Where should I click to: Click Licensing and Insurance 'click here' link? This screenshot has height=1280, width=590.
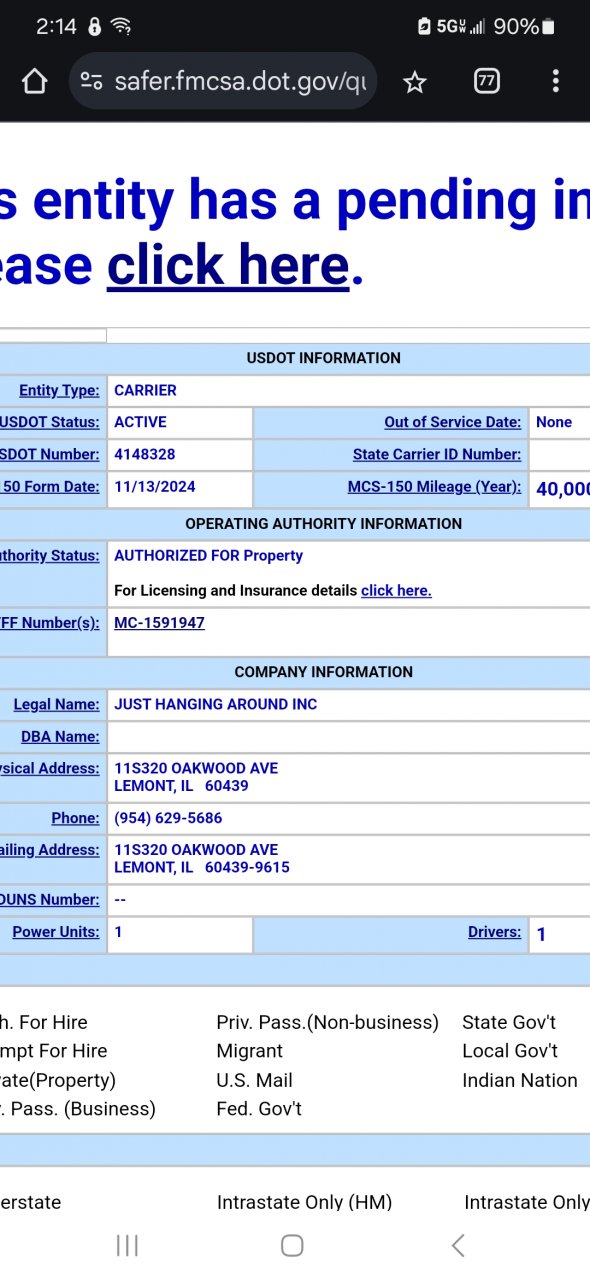[396, 590]
